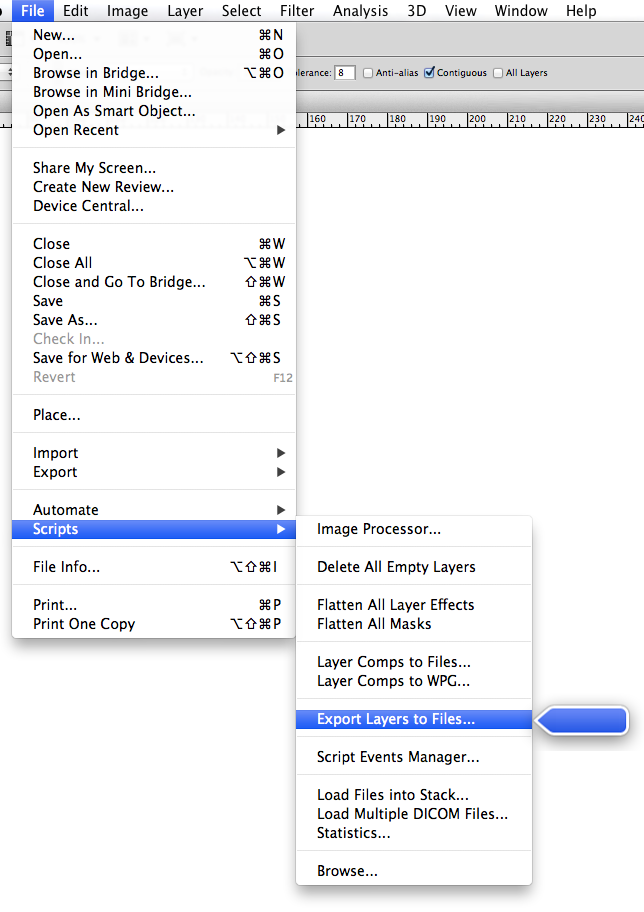Expand the Automate submenu

pyautogui.click(x=154, y=510)
